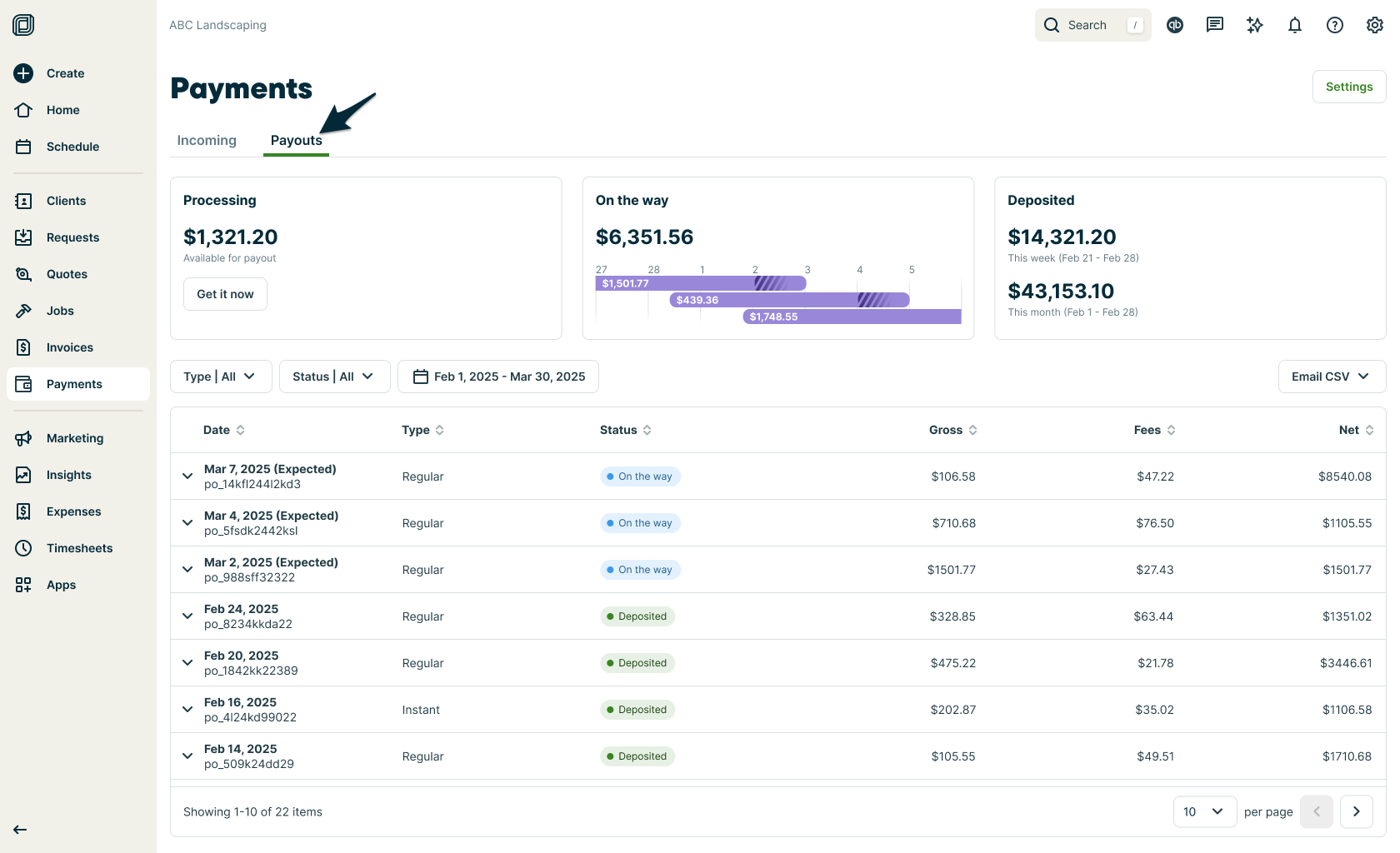
Task: Open the help question mark icon
Action: [x=1334, y=25]
